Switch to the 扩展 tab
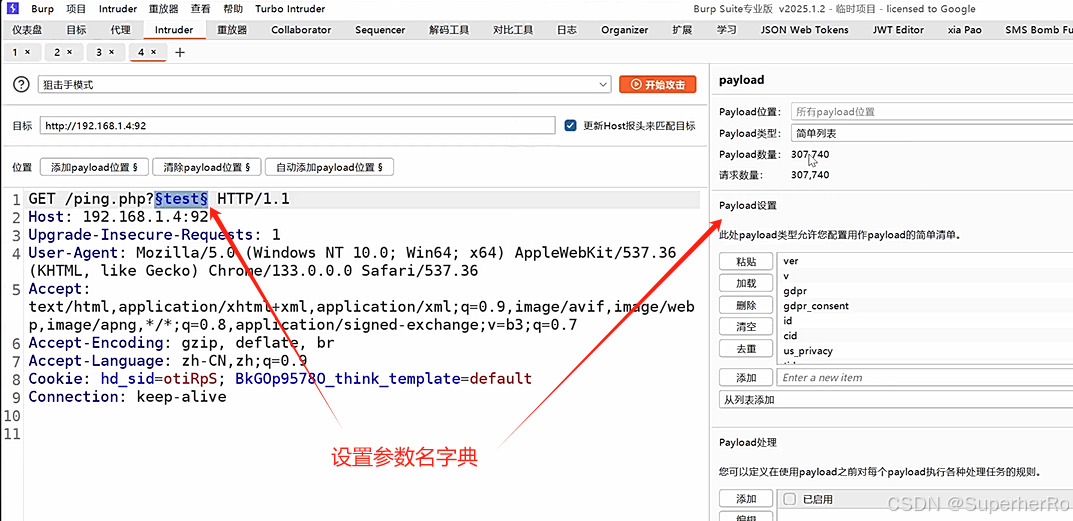1073x521 pixels. coord(682,29)
